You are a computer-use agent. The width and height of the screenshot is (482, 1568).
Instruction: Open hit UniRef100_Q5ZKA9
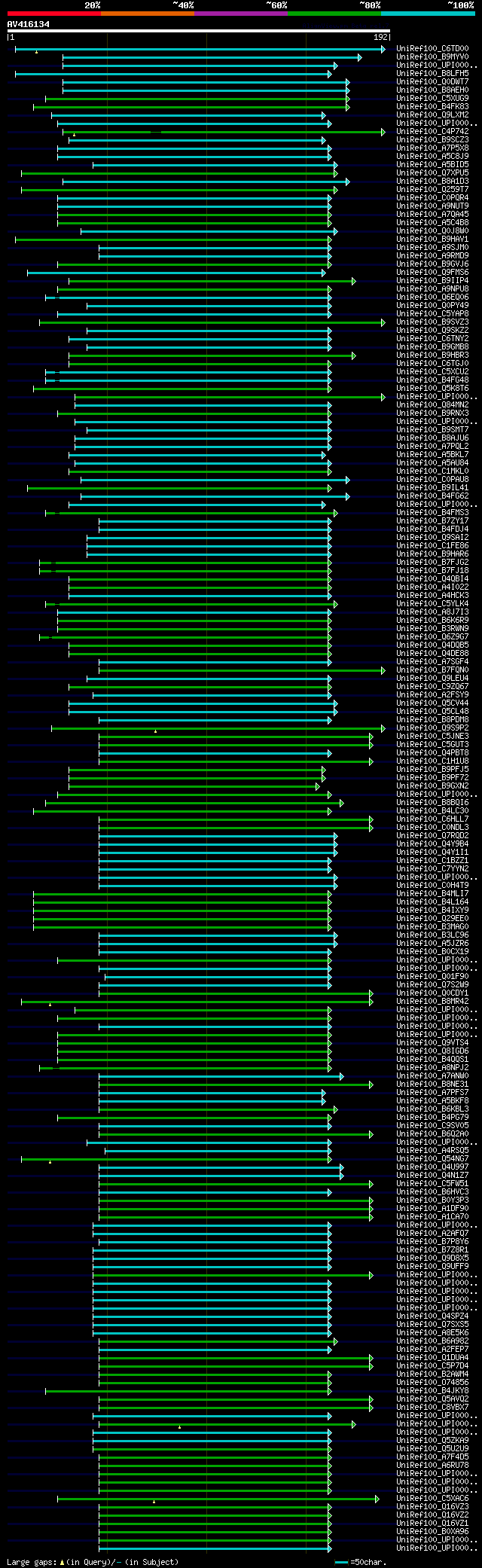[x=432, y=1441]
